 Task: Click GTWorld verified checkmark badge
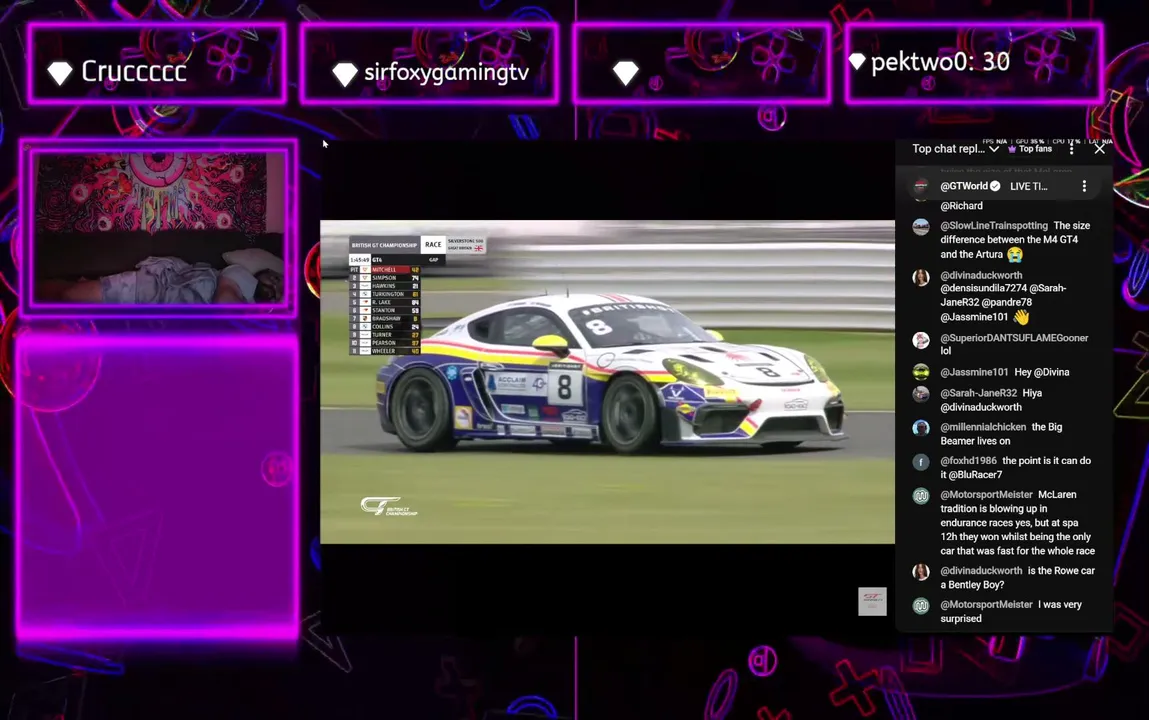pos(995,186)
